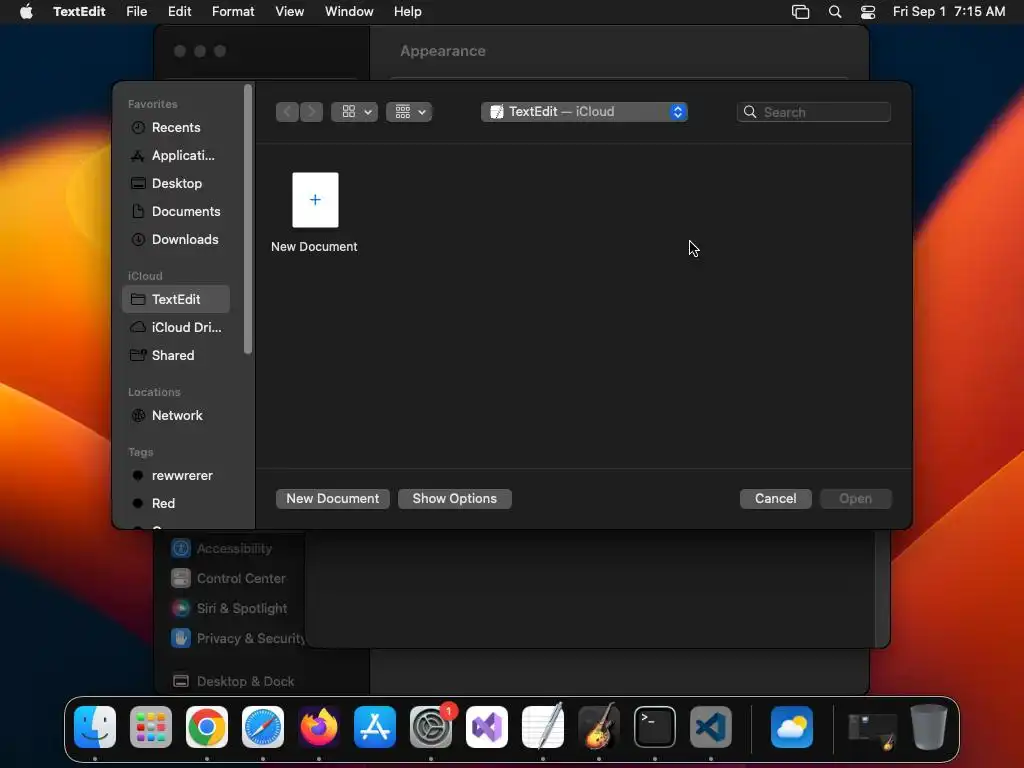The height and width of the screenshot is (768, 1024).
Task: Select Siri & Spotlight in Settings window
Action: pos(229,609)
